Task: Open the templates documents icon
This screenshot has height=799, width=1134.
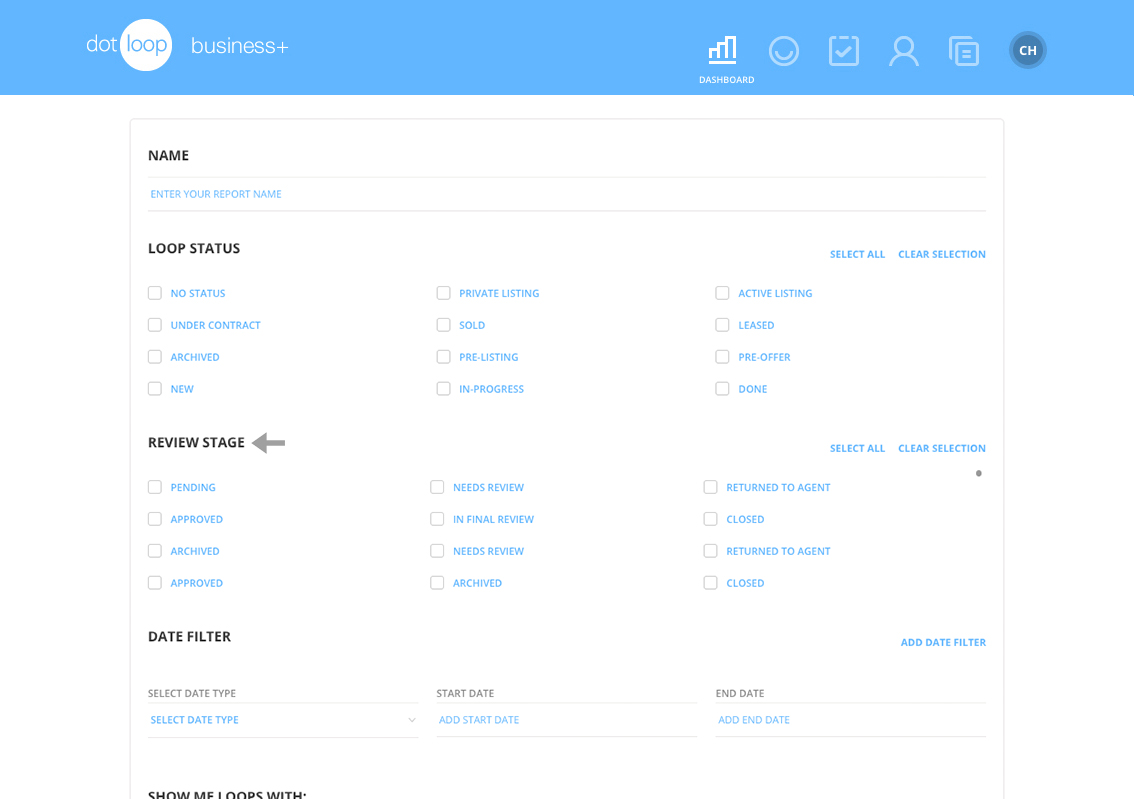Action: pyautogui.click(x=964, y=50)
